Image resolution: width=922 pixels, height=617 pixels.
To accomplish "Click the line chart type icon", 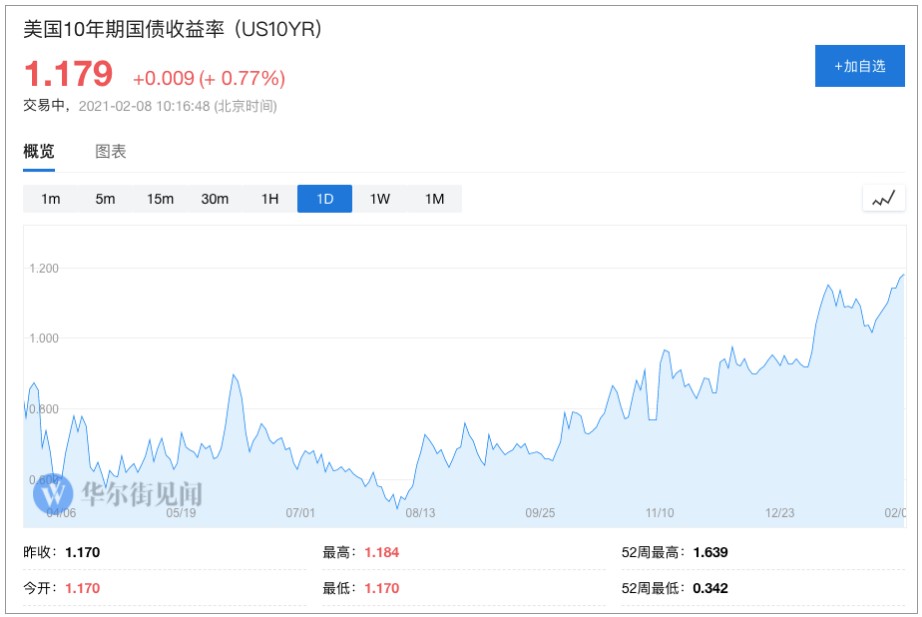I will 883,199.
